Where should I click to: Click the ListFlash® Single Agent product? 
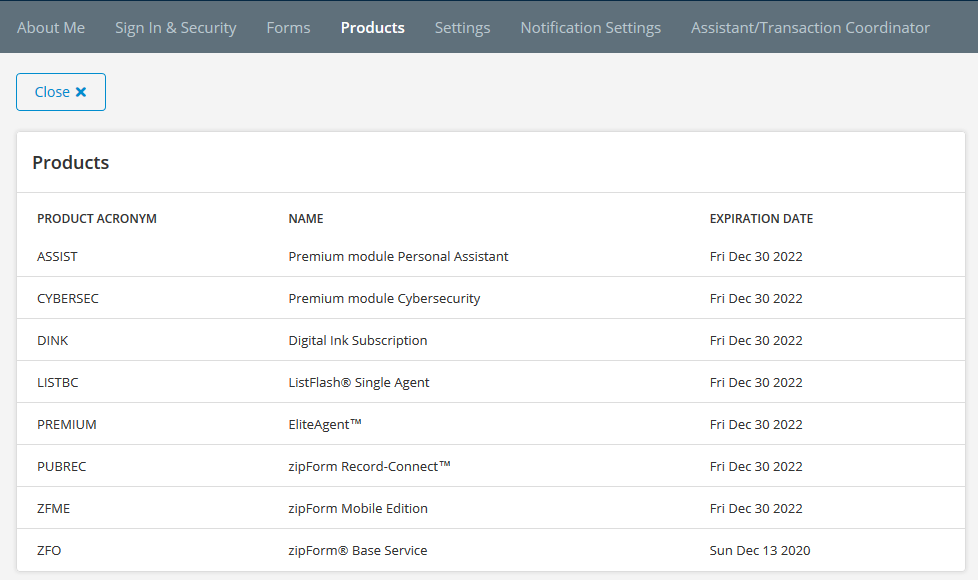pyautogui.click(x=358, y=382)
